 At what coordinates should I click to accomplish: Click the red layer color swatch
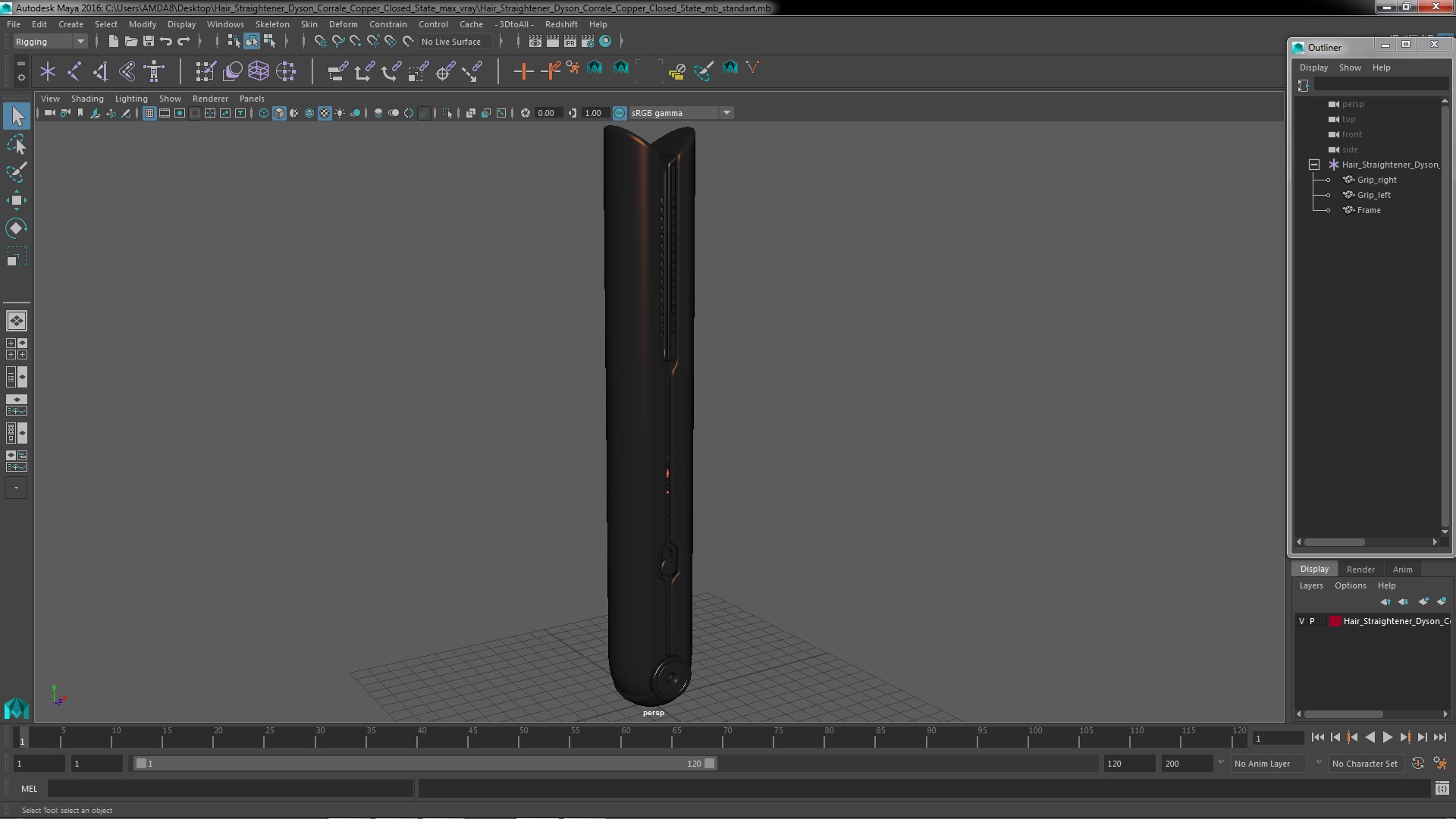pyautogui.click(x=1335, y=621)
